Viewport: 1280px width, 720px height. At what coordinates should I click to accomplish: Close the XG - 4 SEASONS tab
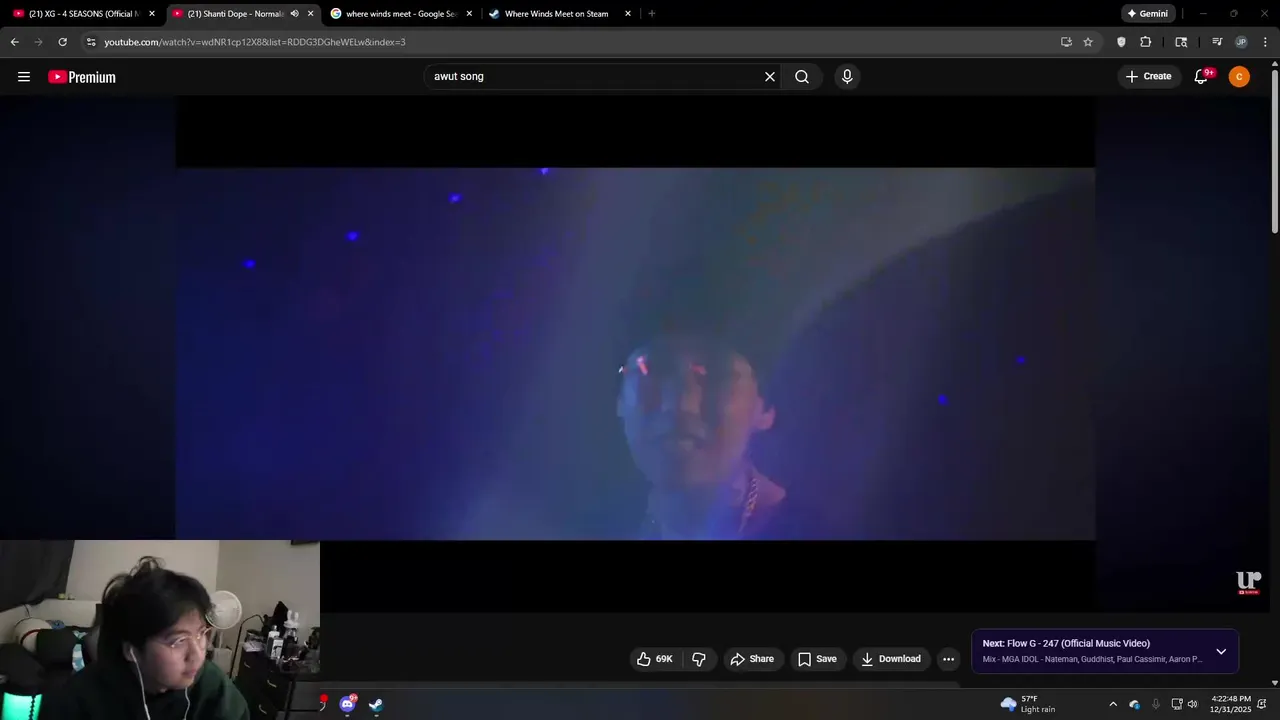click(152, 14)
